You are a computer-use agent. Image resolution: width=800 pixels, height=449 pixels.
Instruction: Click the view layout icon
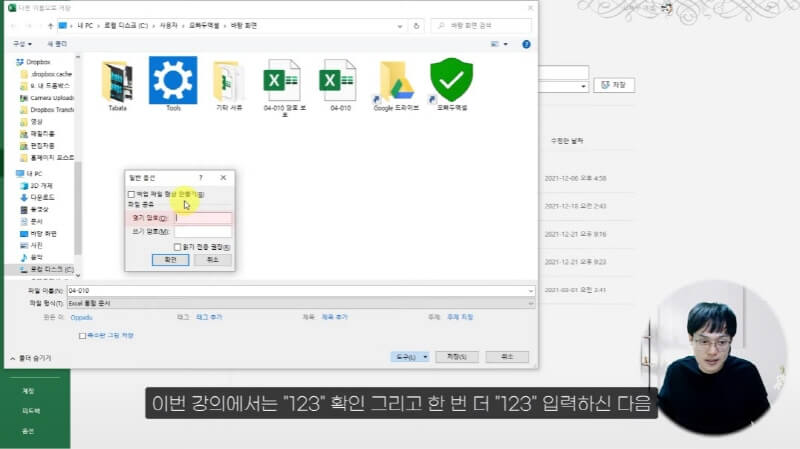coord(495,44)
